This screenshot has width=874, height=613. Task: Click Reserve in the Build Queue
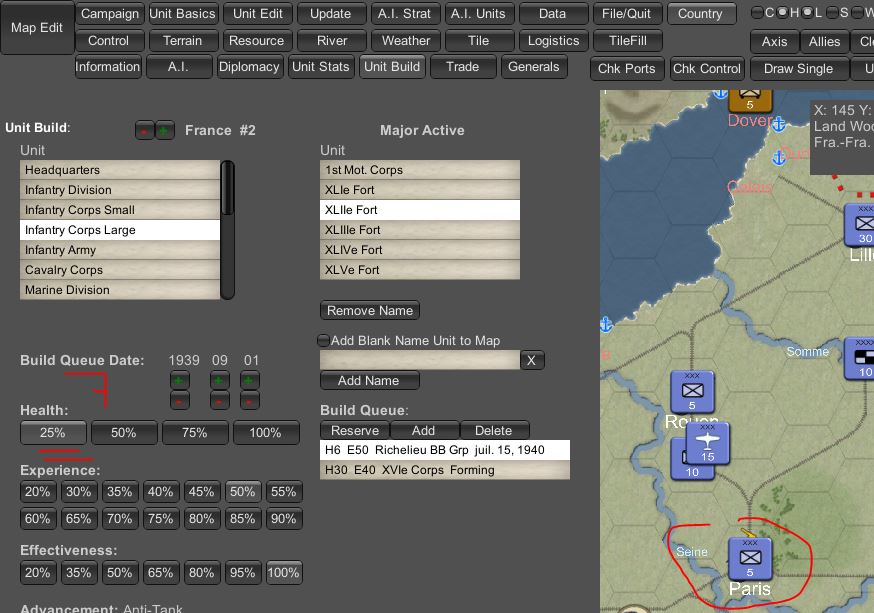355,430
